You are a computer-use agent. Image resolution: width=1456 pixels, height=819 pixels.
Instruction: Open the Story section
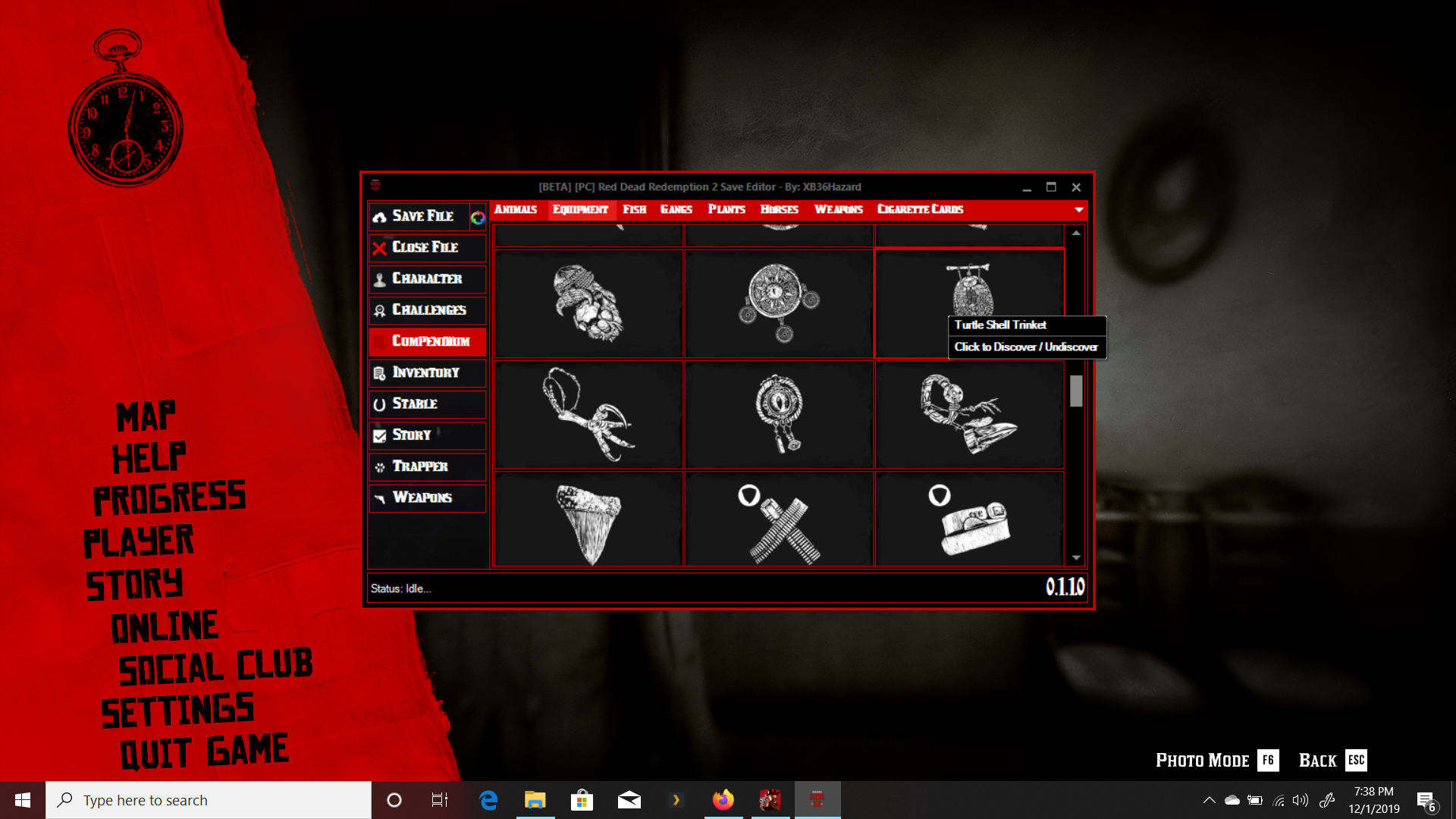tap(427, 435)
